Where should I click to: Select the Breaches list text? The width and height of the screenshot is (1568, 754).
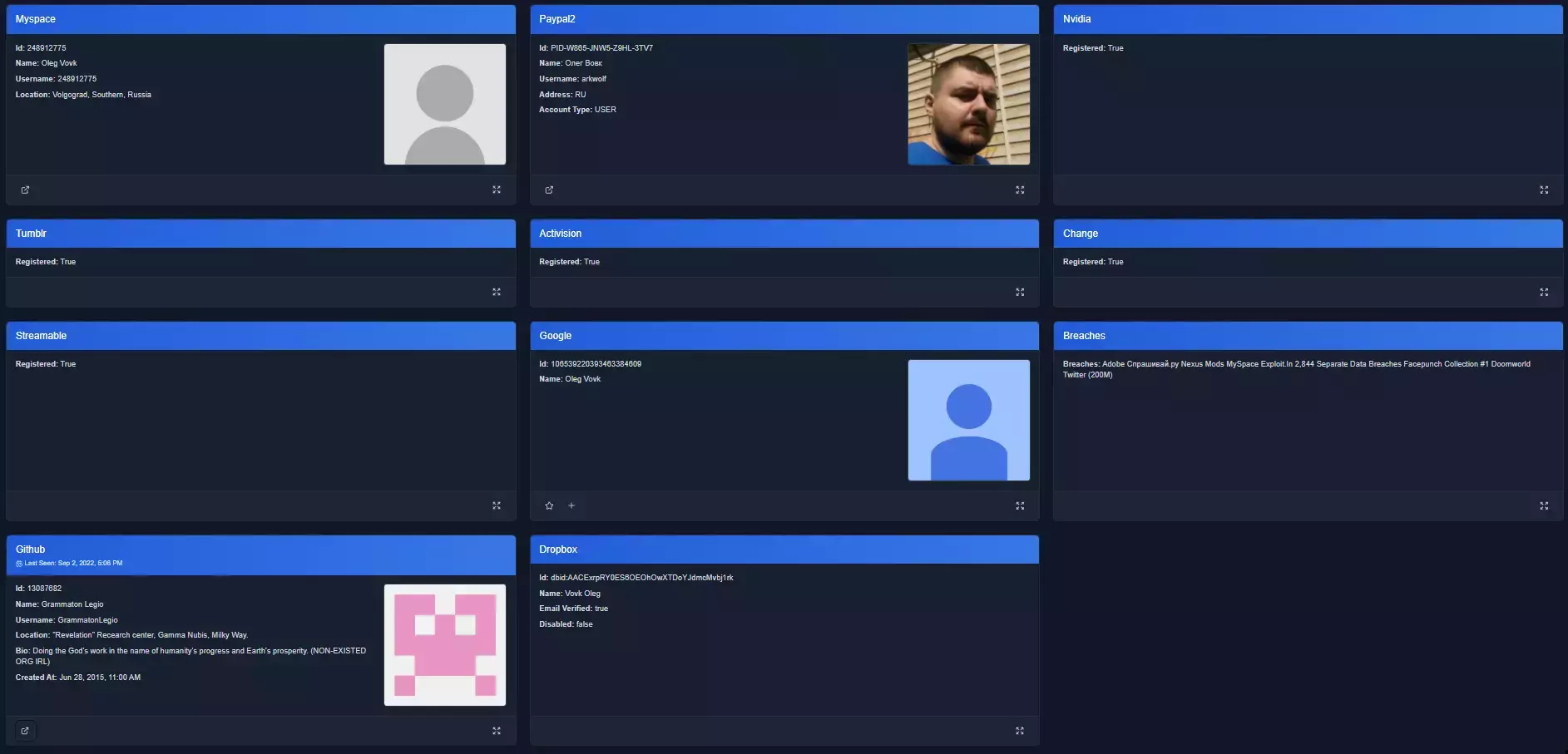[1297, 369]
